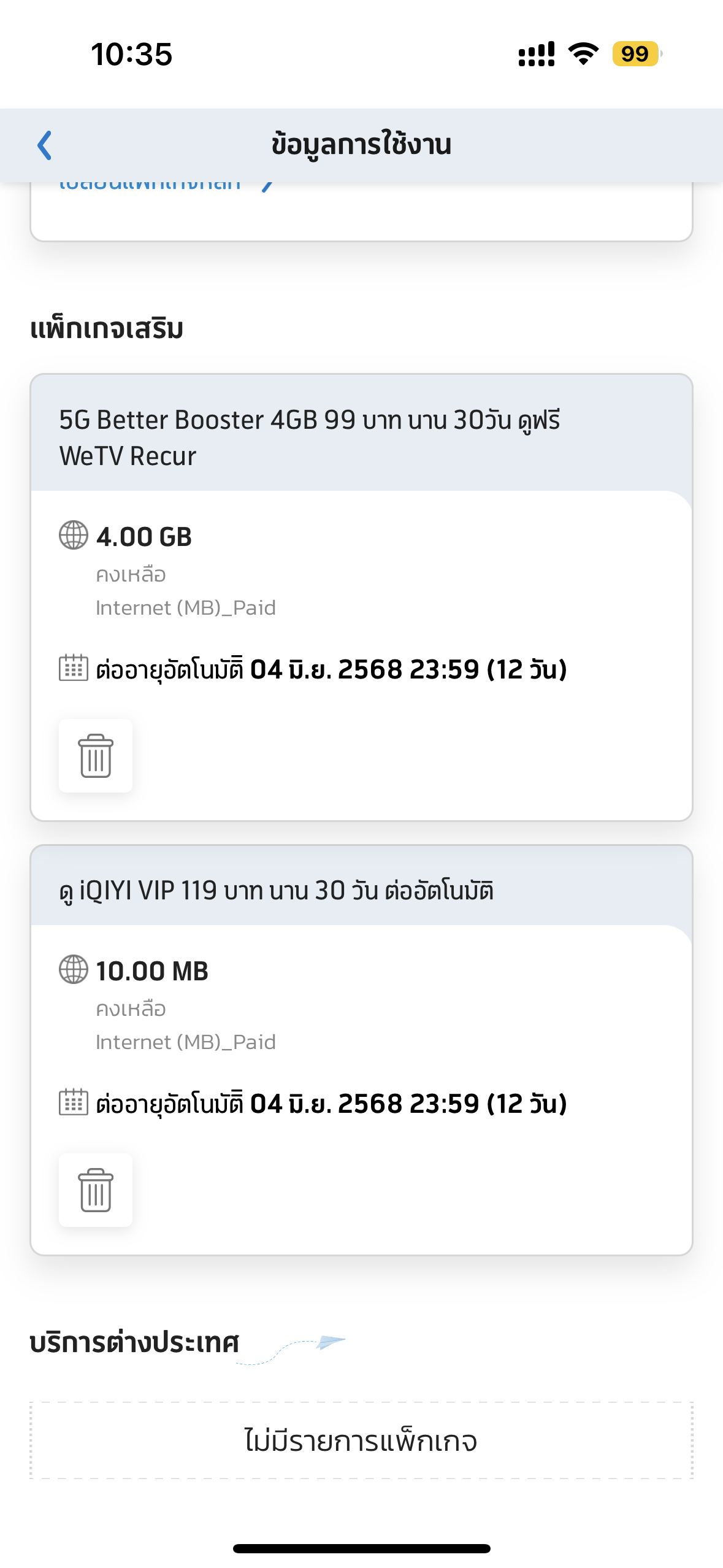723x1568 pixels.
Task: Tap the บริการต่างประเทศ section heading
Action: tap(134, 1342)
